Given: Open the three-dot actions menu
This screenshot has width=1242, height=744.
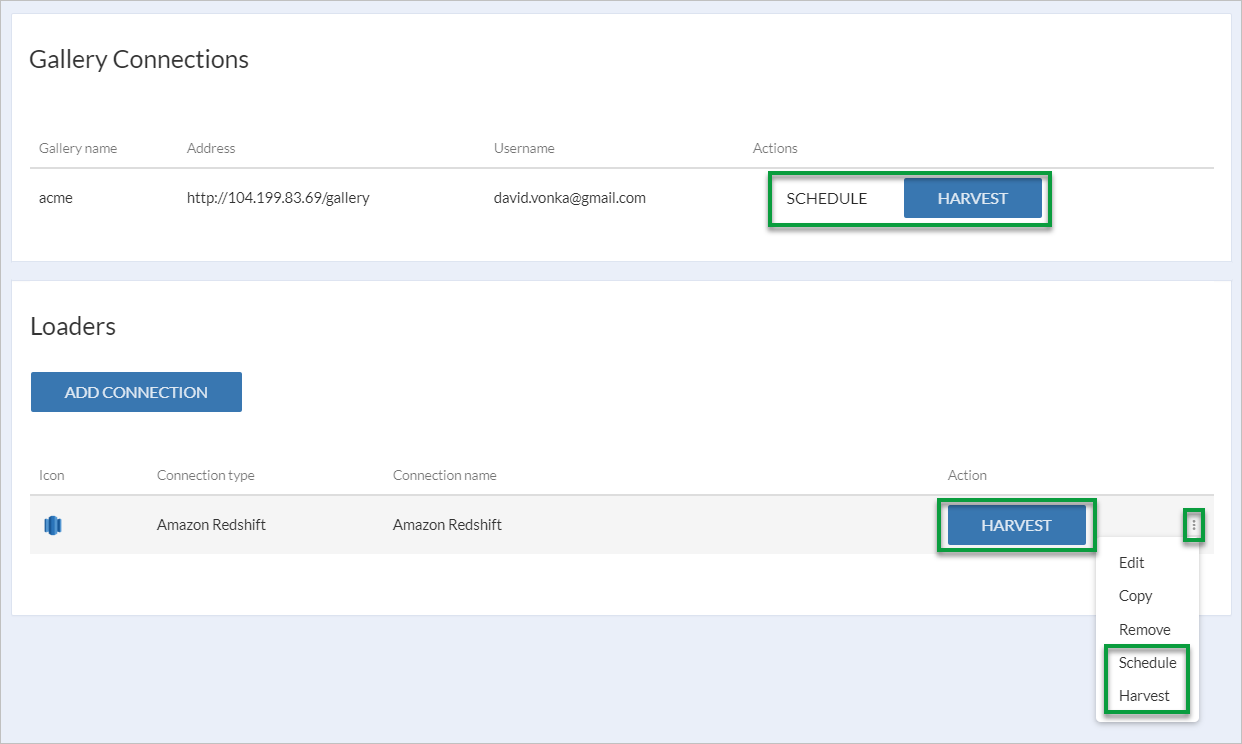Looking at the screenshot, I should pos(1194,524).
